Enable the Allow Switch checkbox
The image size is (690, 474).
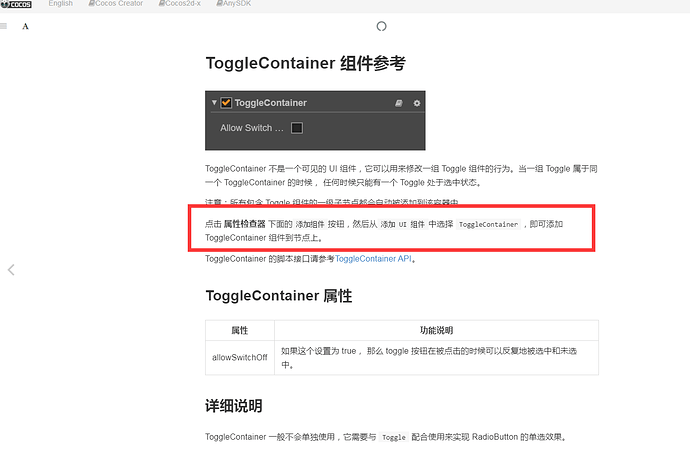click(x=297, y=128)
